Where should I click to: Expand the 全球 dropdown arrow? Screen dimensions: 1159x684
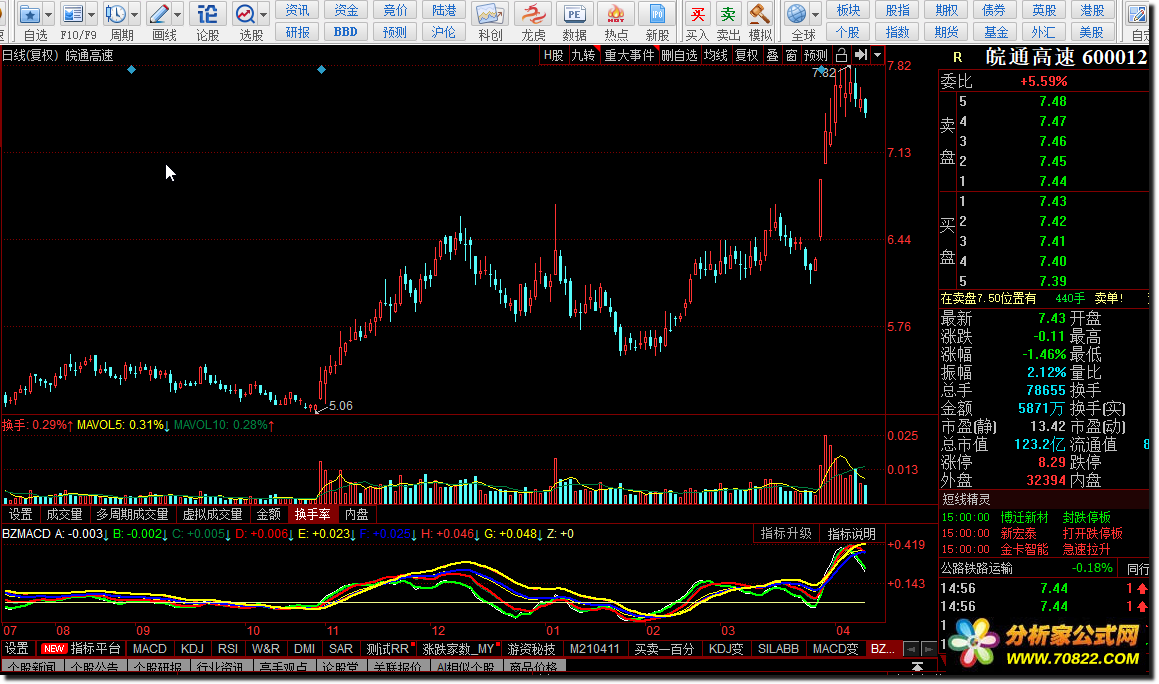pos(815,14)
